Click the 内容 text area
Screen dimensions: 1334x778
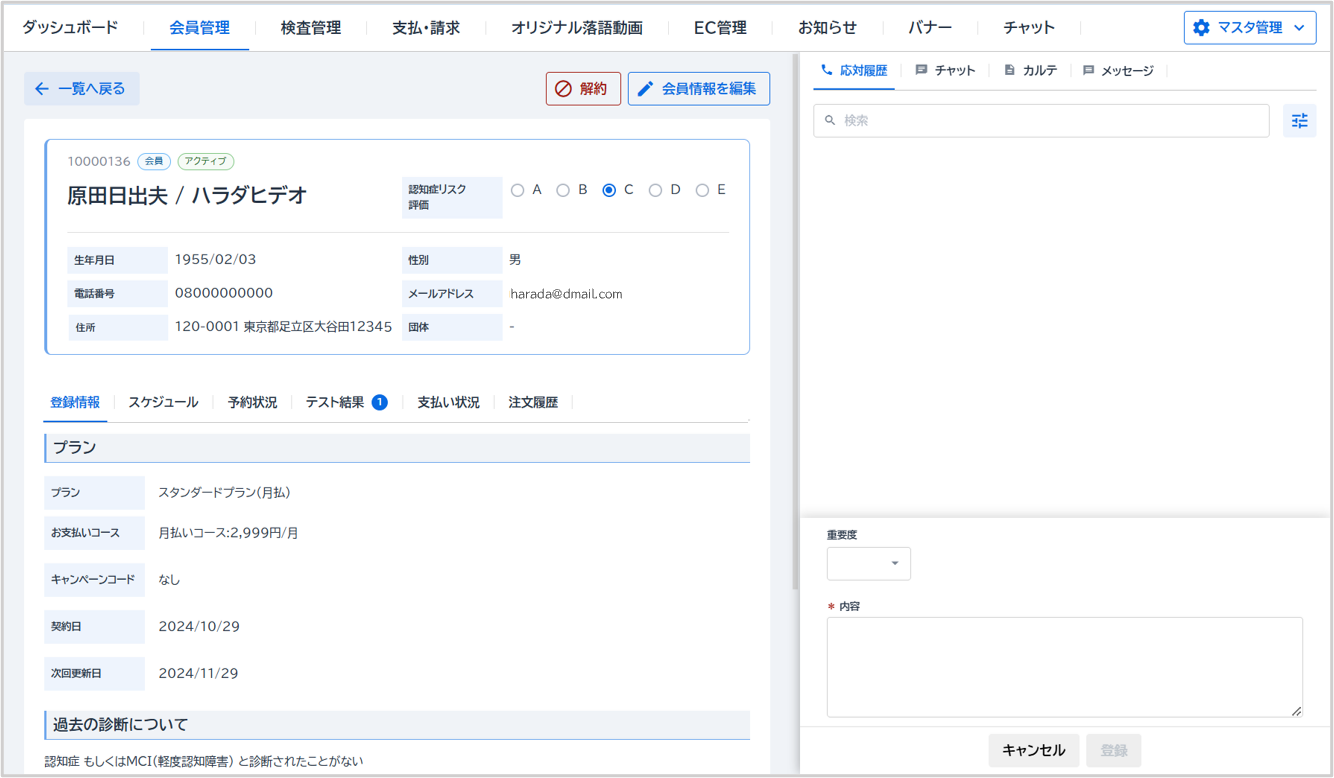1064,666
